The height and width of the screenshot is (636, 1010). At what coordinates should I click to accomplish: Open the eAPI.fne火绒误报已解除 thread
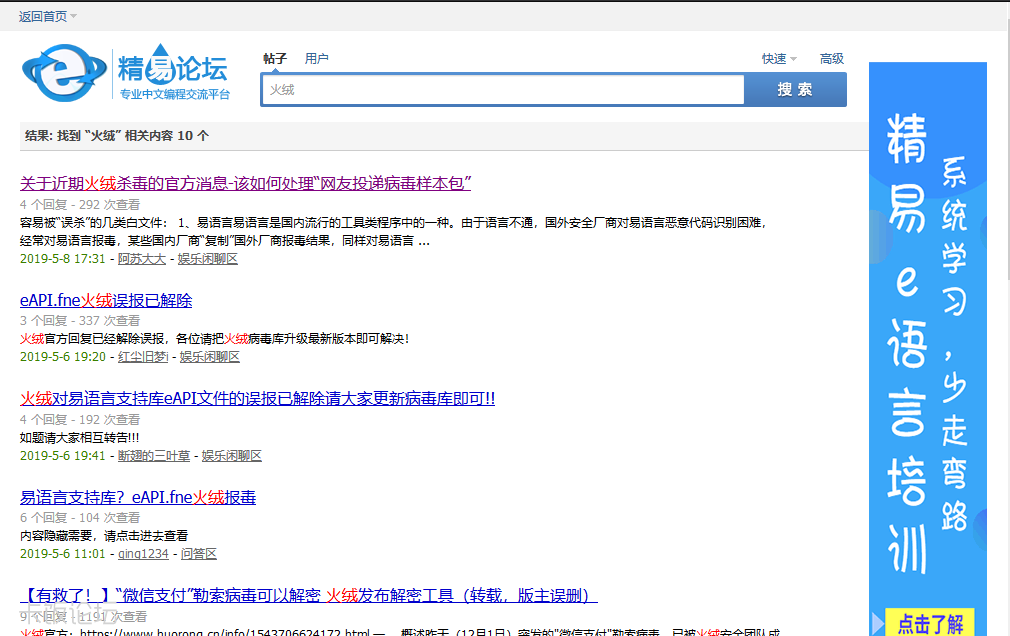tap(105, 300)
